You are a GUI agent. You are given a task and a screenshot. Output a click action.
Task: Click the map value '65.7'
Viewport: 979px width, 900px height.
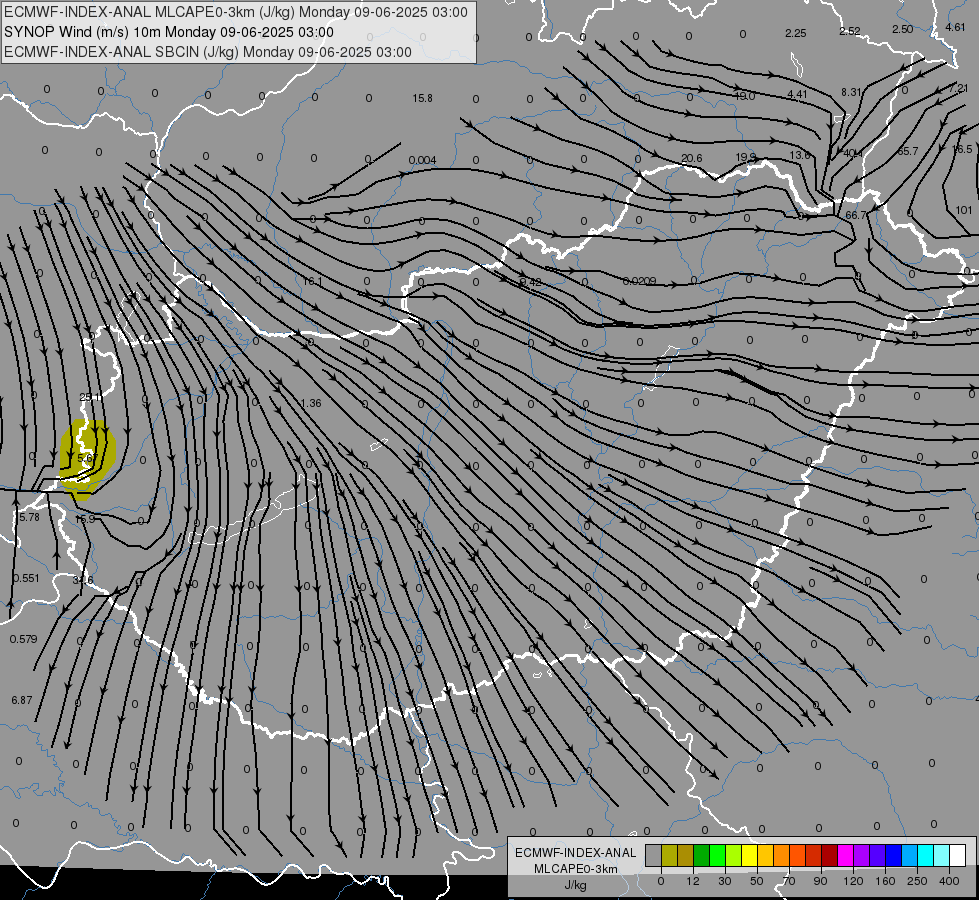(908, 151)
